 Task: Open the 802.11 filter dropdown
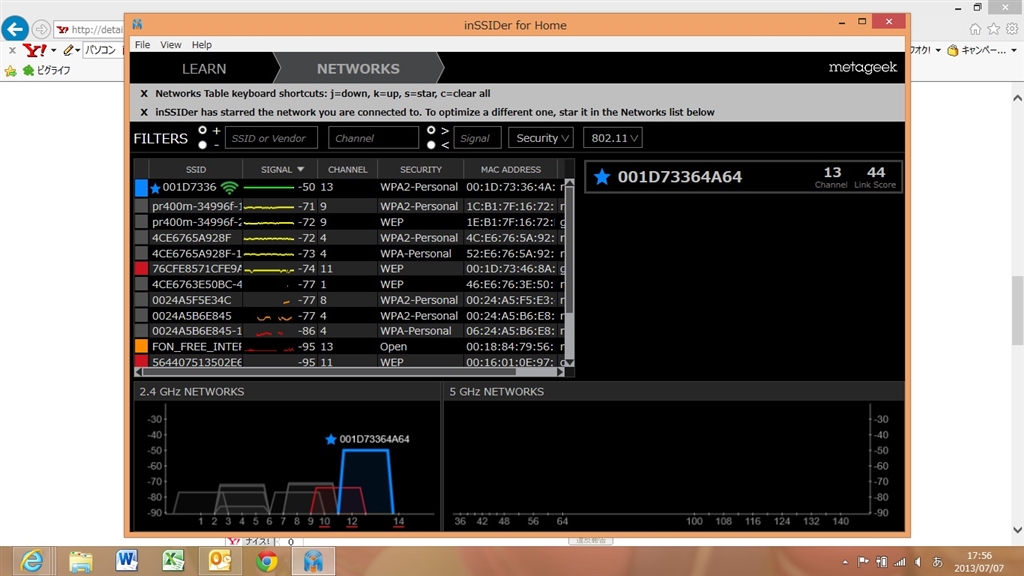(613, 138)
